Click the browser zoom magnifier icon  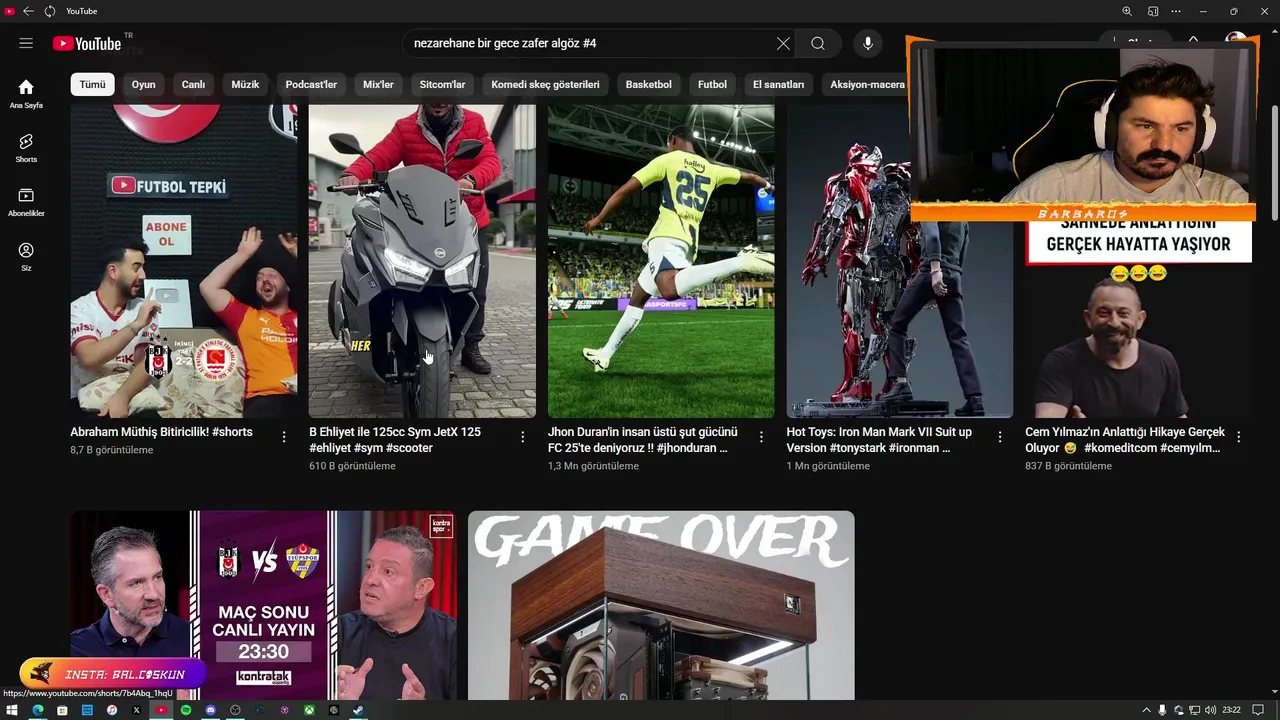[x=1127, y=11]
